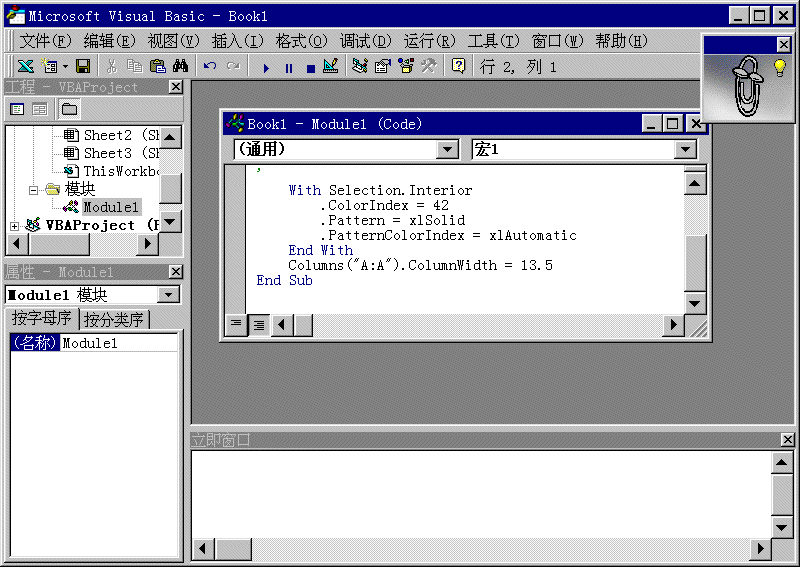Switch to Procedure View button in code window
800x567 pixels.
(x=237, y=325)
